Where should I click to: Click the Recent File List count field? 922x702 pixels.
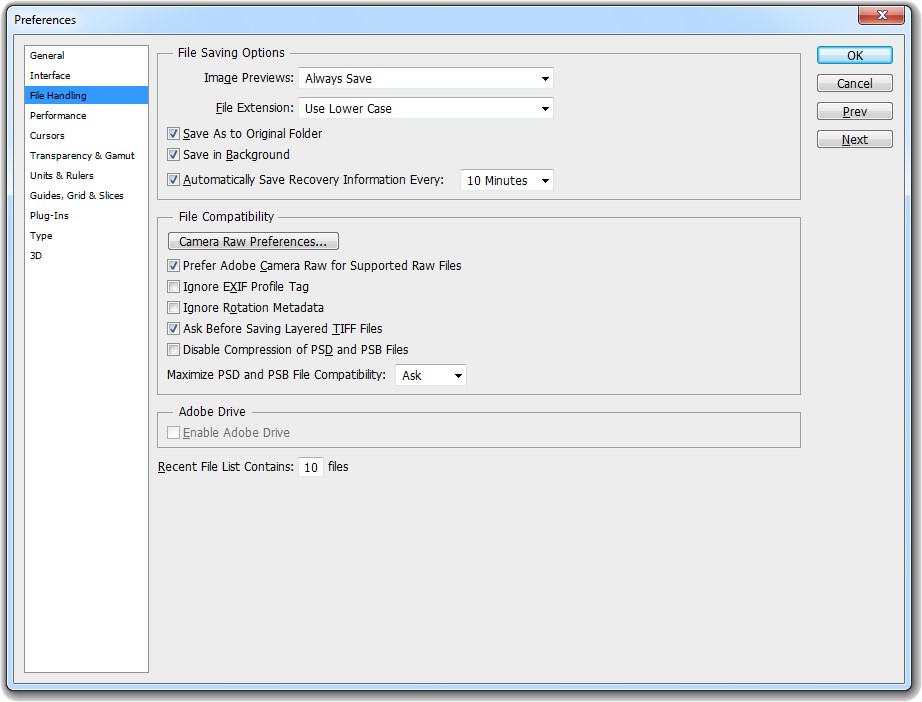click(311, 468)
